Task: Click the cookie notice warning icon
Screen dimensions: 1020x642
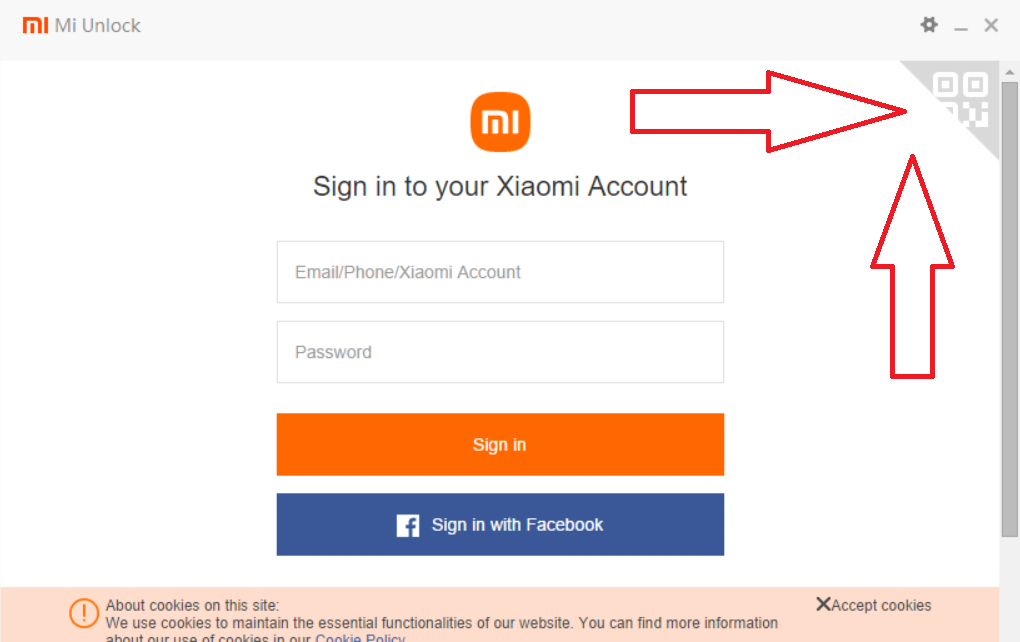Action: point(84,612)
